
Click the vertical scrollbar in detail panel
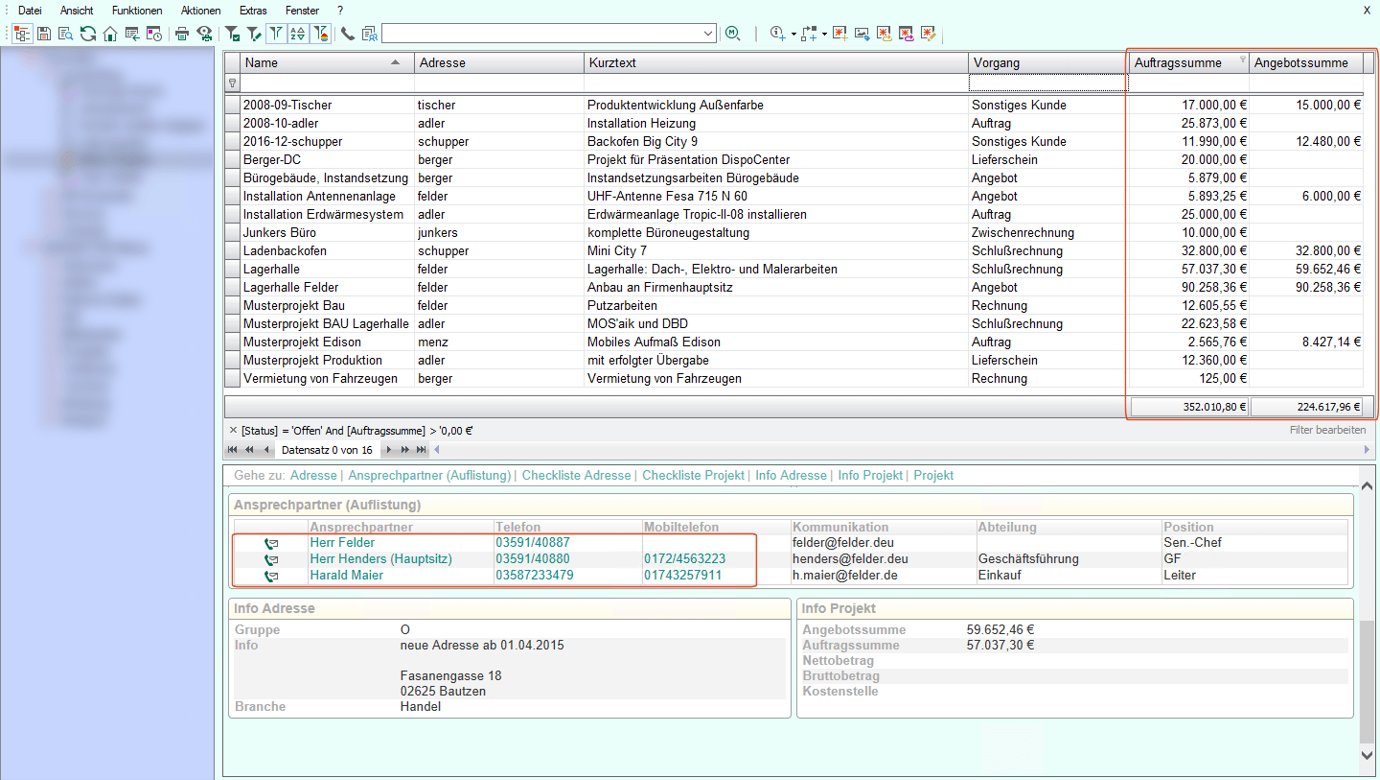tap(1367, 680)
